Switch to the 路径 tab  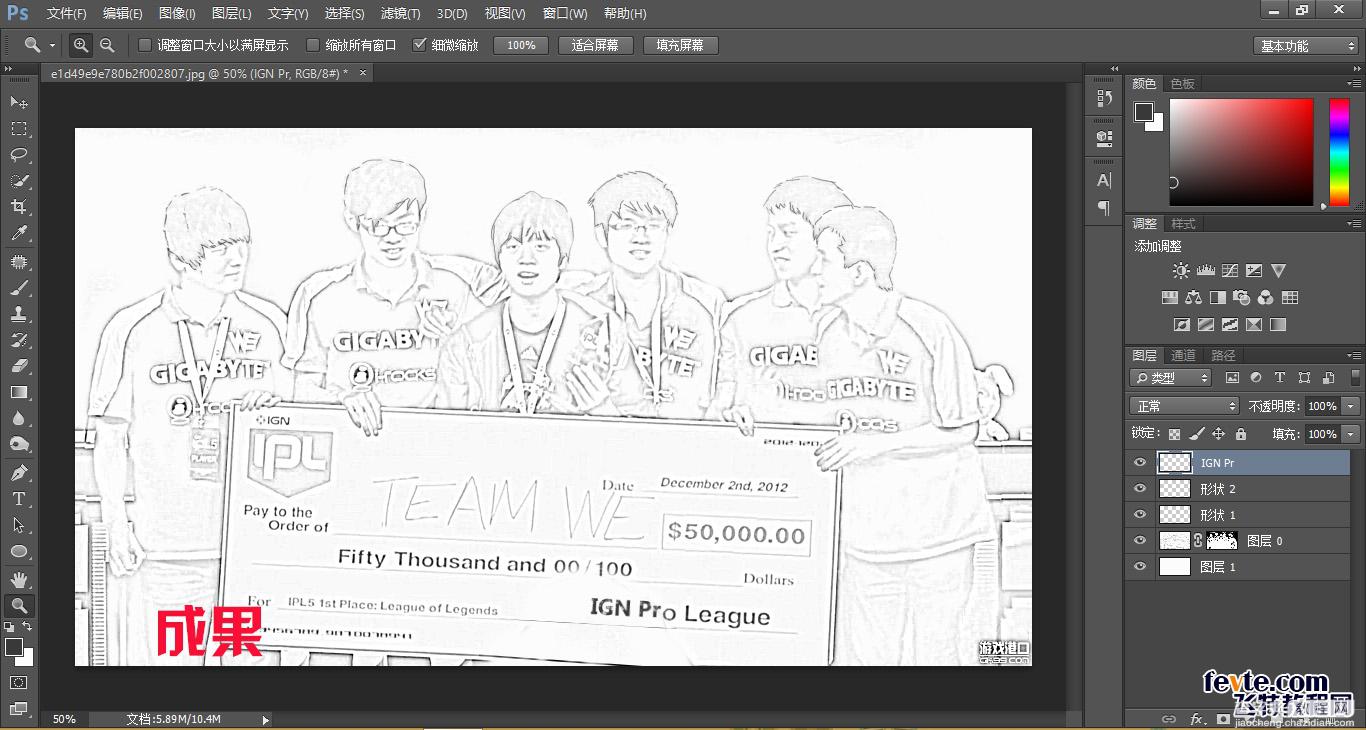click(x=1223, y=355)
